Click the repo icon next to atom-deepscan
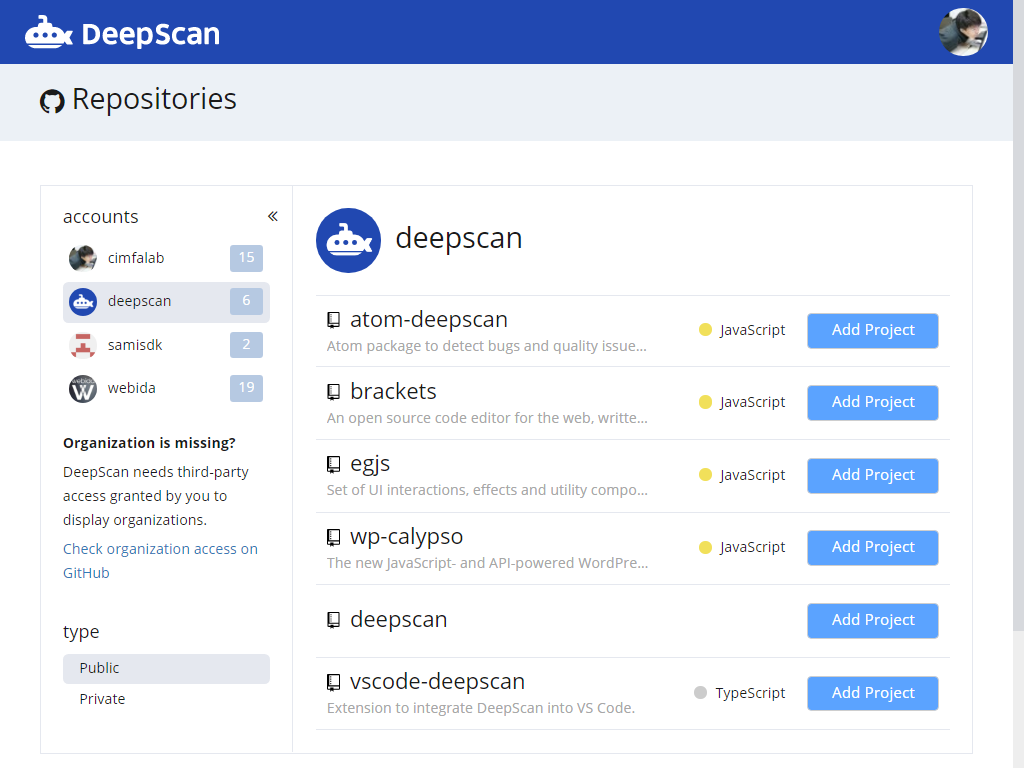Viewport: 1024px width, 768px height. click(x=334, y=320)
